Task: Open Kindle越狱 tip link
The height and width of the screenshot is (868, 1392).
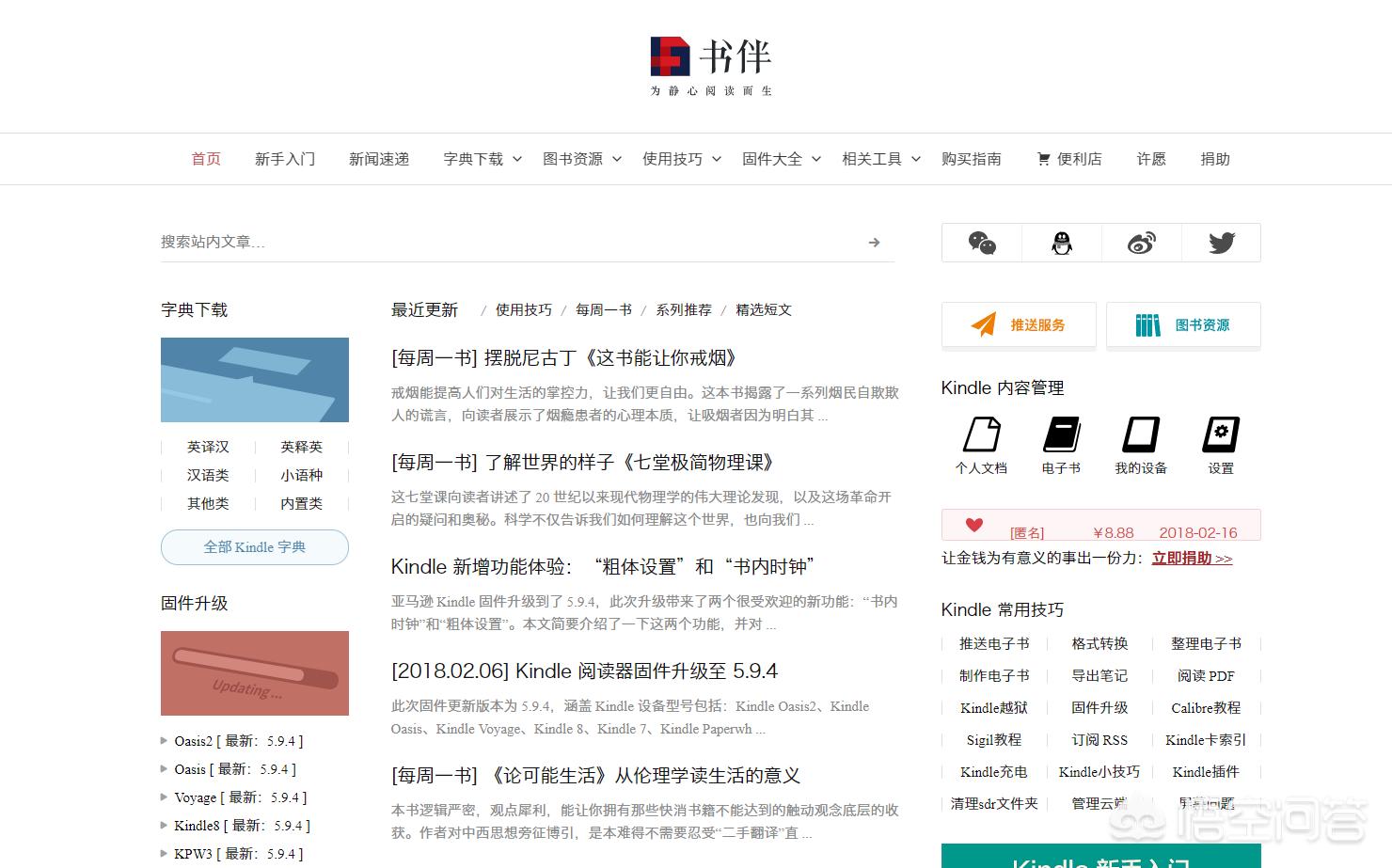Action: pyautogui.click(x=994, y=707)
